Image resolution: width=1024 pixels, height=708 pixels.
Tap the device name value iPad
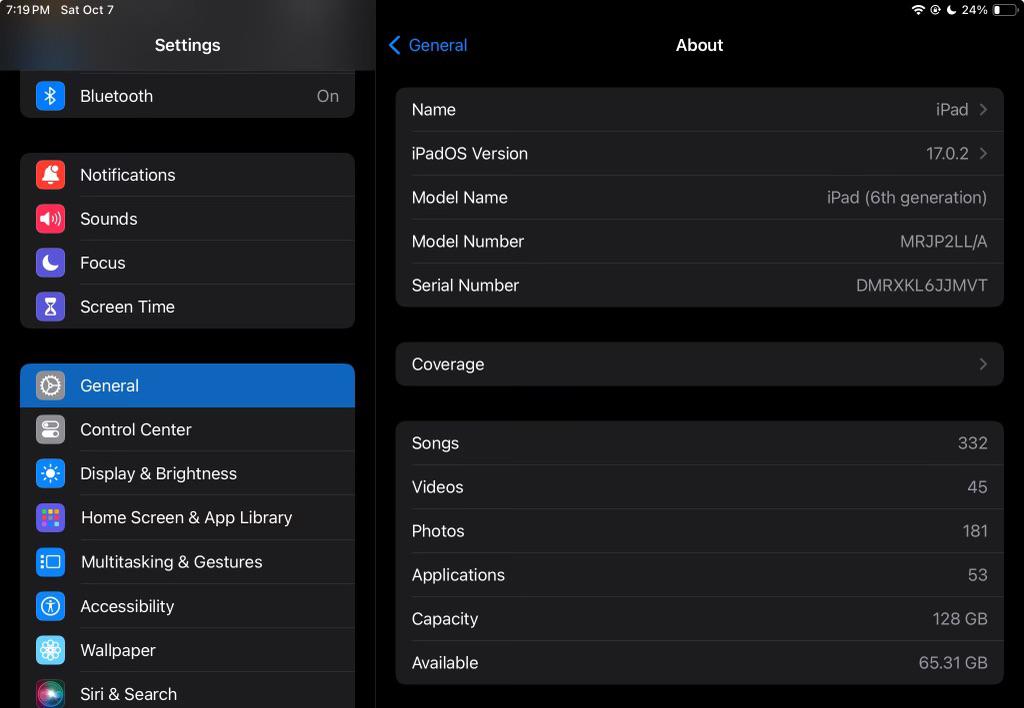[x=952, y=109]
